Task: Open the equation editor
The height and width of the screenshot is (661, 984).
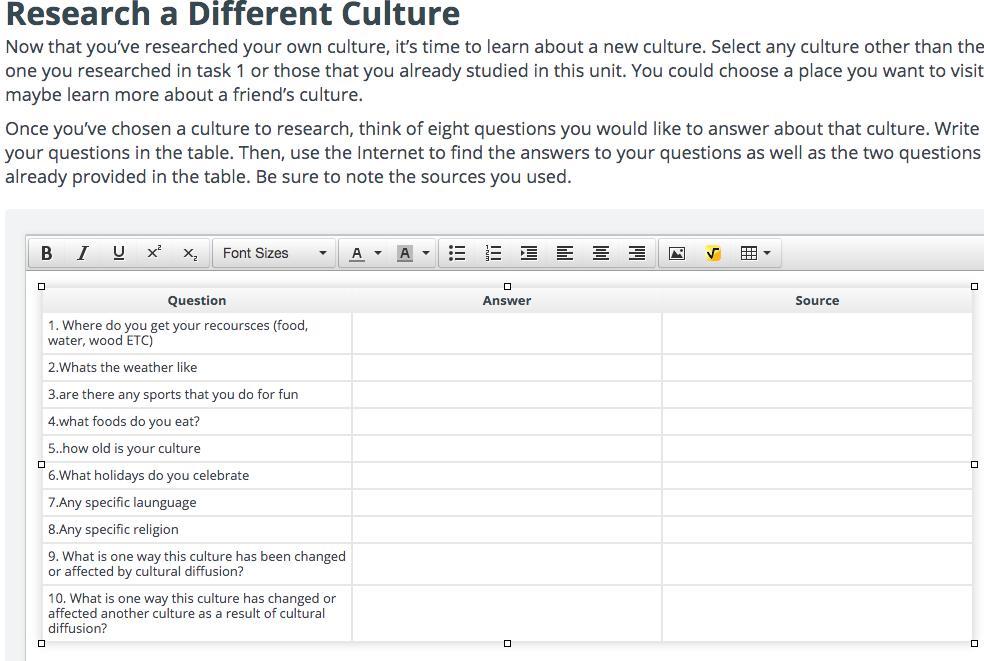Action: click(x=713, y=253)
